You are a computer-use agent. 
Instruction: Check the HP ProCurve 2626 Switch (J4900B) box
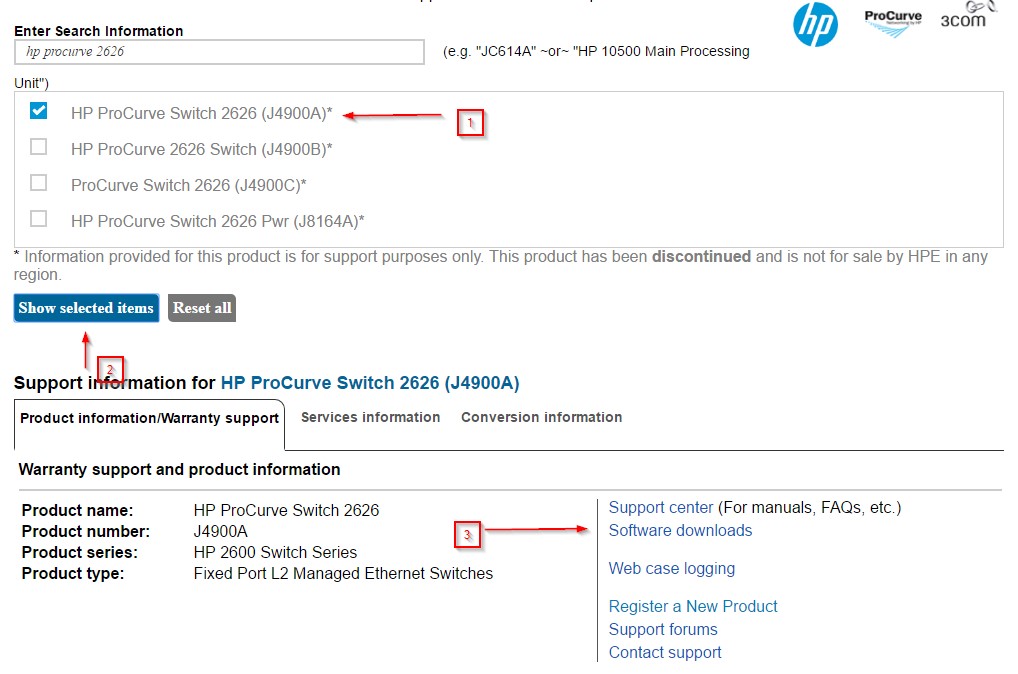(x=38, y=147)
